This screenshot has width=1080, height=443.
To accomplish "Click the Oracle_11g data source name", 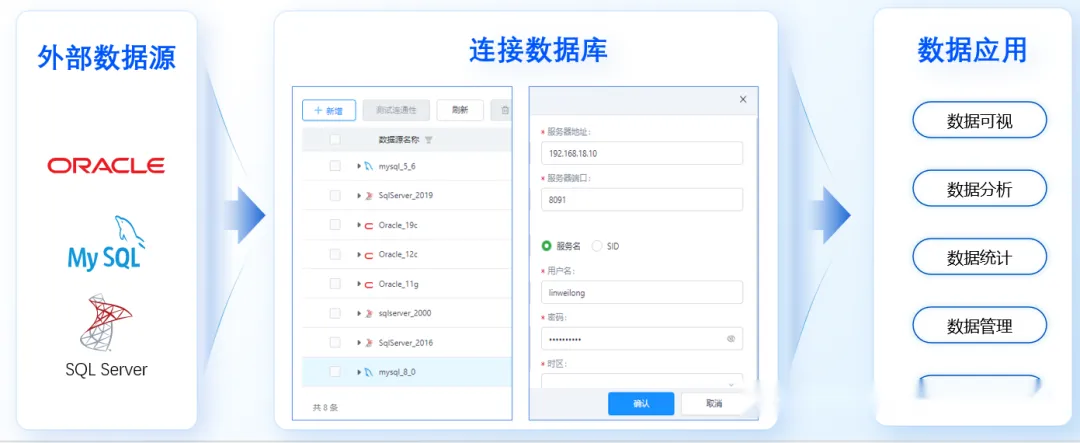I will click(398, 284).
